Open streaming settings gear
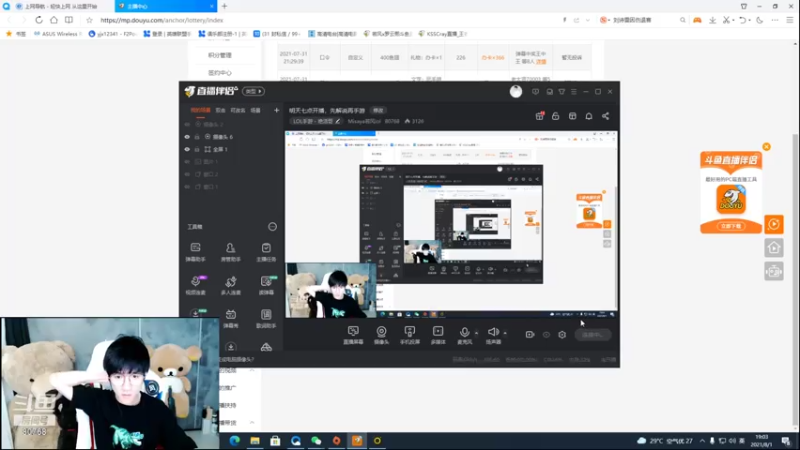The image size is (800, 450). pyautogui.click(x=562, y=335)
